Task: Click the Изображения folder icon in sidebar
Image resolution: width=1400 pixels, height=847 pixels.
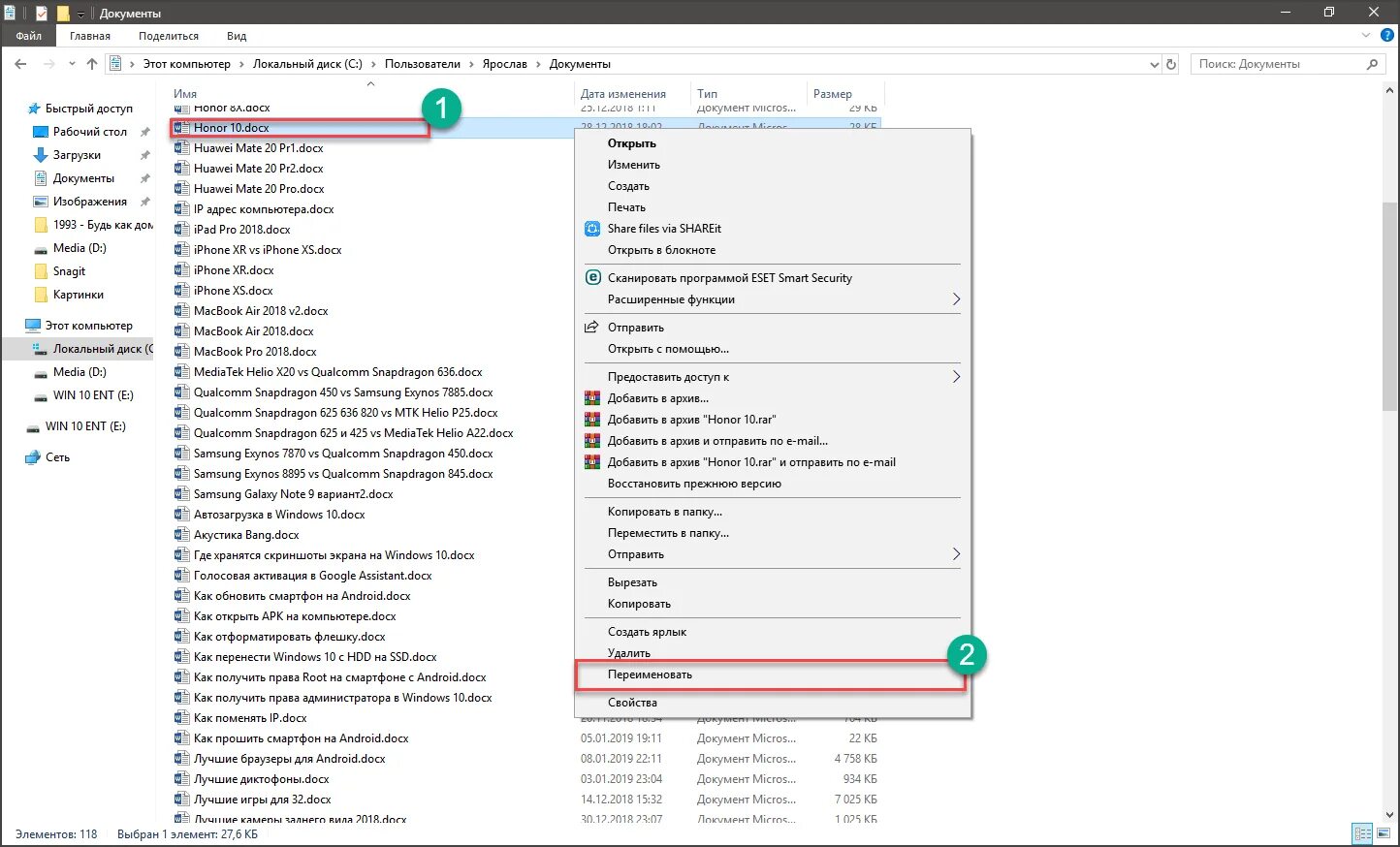Action: coord(41,202)
